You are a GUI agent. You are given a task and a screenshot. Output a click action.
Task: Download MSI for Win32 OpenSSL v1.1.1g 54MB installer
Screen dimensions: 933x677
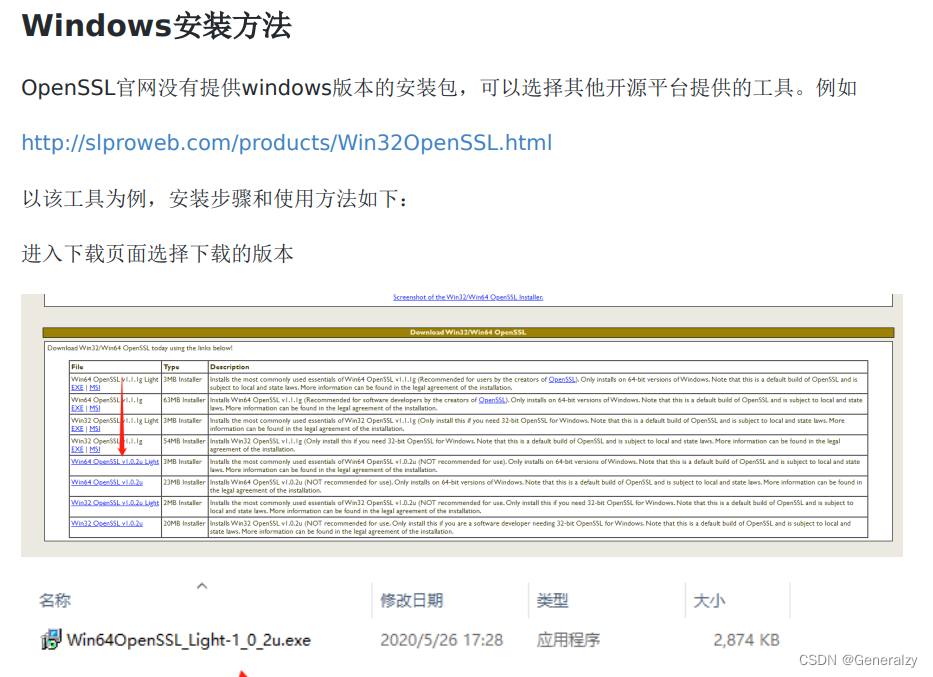coord(95,449)
